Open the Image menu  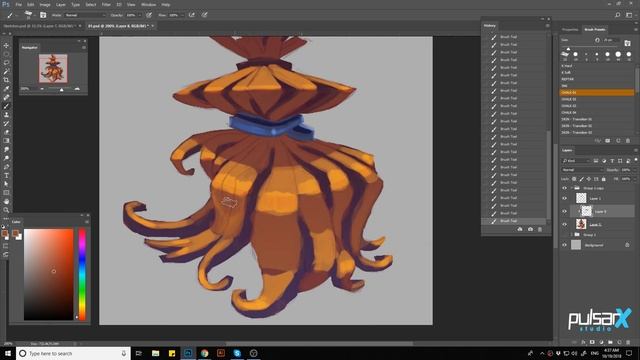click(x=45, y=4)
